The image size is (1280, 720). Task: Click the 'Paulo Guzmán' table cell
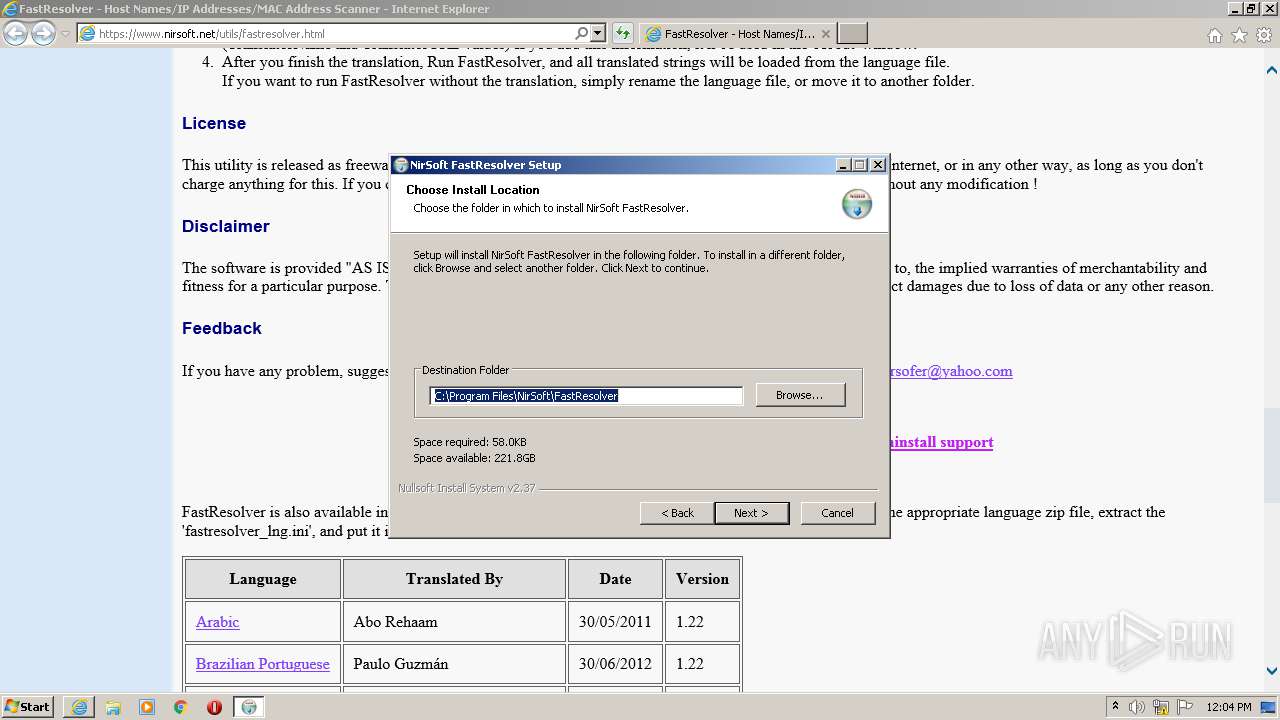tap(454, 663)
